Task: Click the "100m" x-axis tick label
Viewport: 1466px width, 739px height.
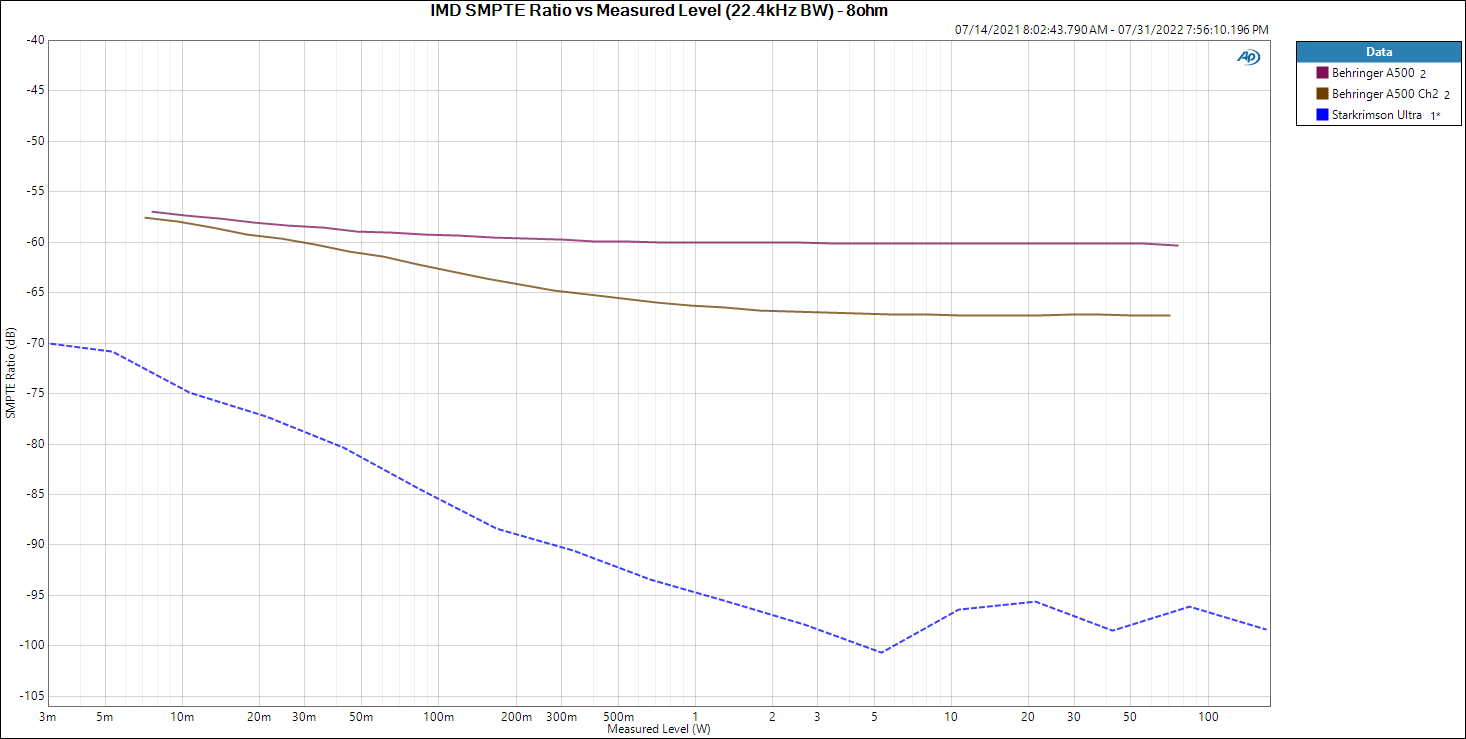Action: click(439, 717)
